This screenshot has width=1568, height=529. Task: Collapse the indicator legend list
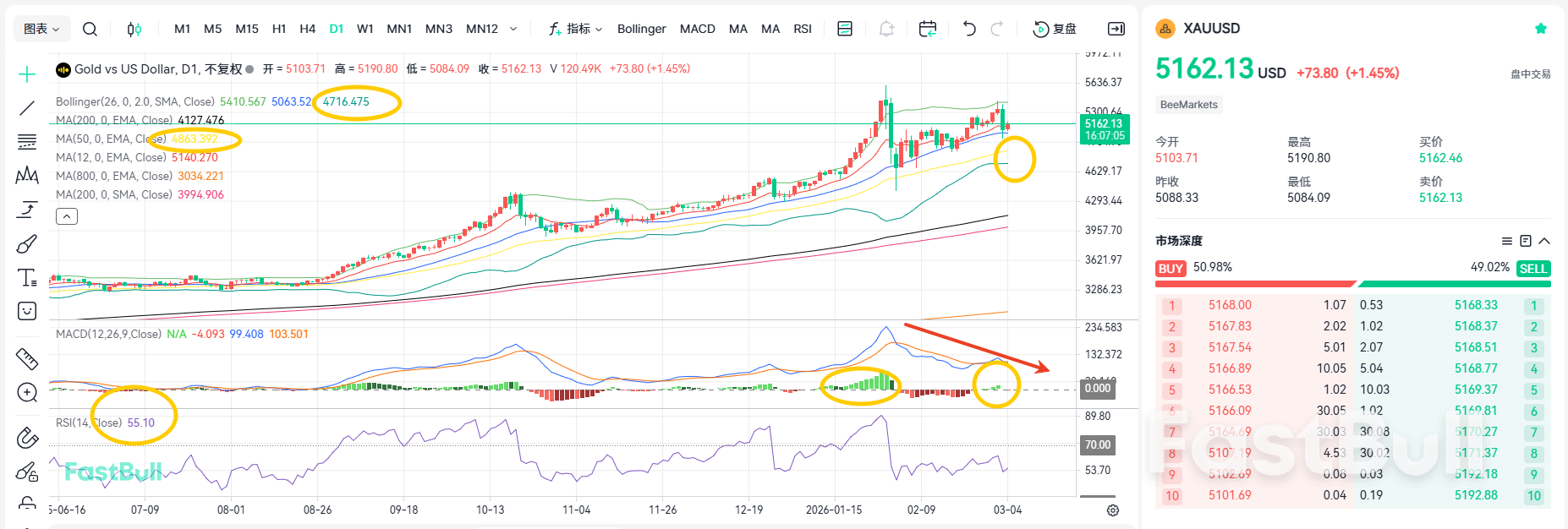67,217
